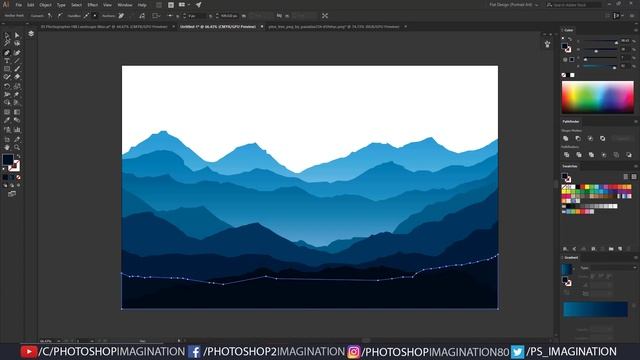Viewport: 640px width, 360px height.
Task: Select the Column Graph tool
Action: tap(17, 130)
